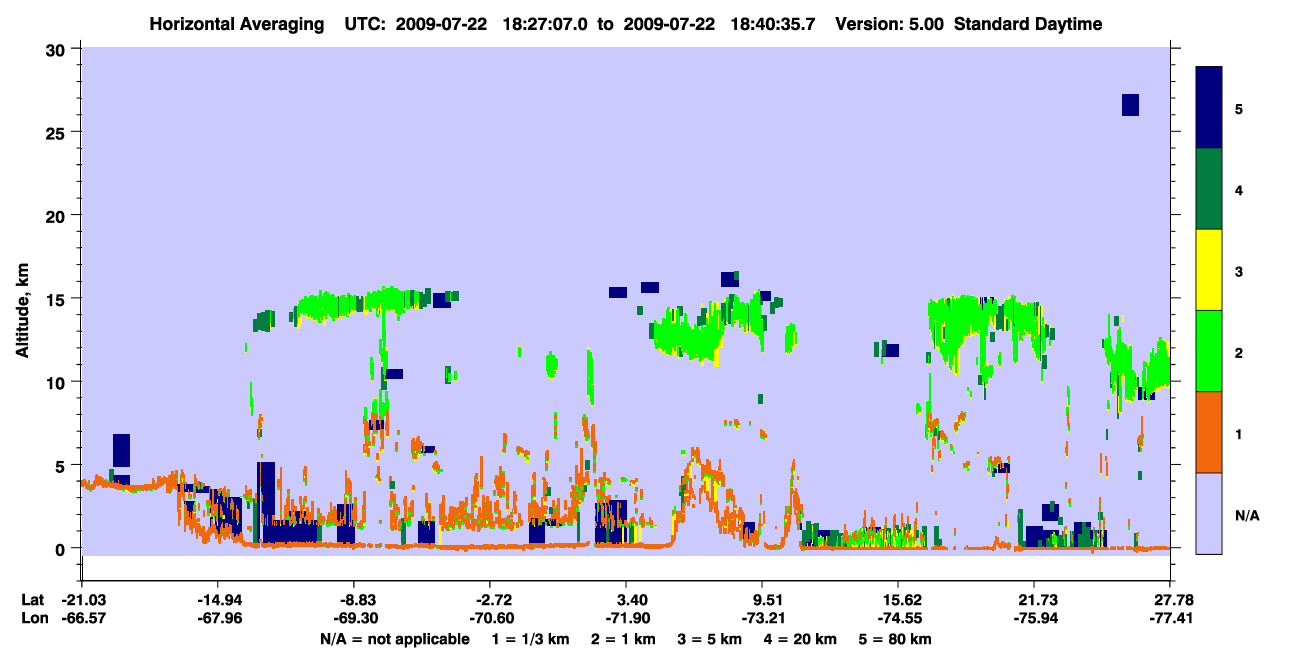Image resolution: width=1300 pixels, height=667 pixels.
Task: Click the longitude value '-67.96'
Action: tap(218, 619)
